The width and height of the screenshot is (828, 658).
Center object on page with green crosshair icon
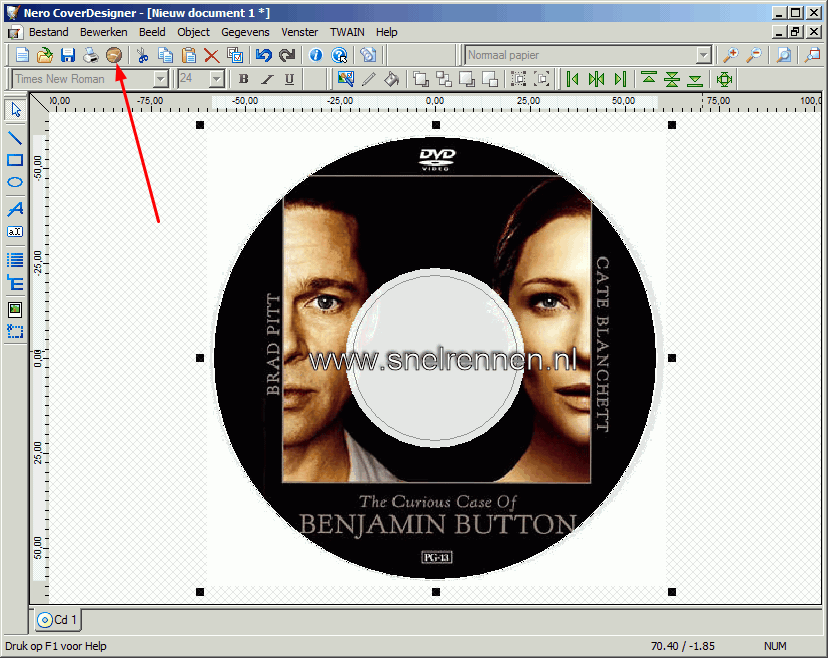tap(724, 79)
